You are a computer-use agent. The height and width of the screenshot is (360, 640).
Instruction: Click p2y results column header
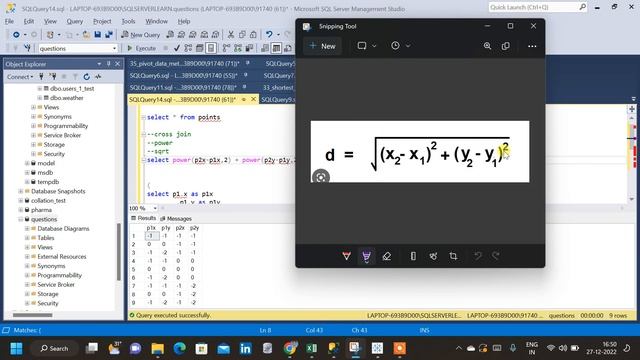click(194, 228)
